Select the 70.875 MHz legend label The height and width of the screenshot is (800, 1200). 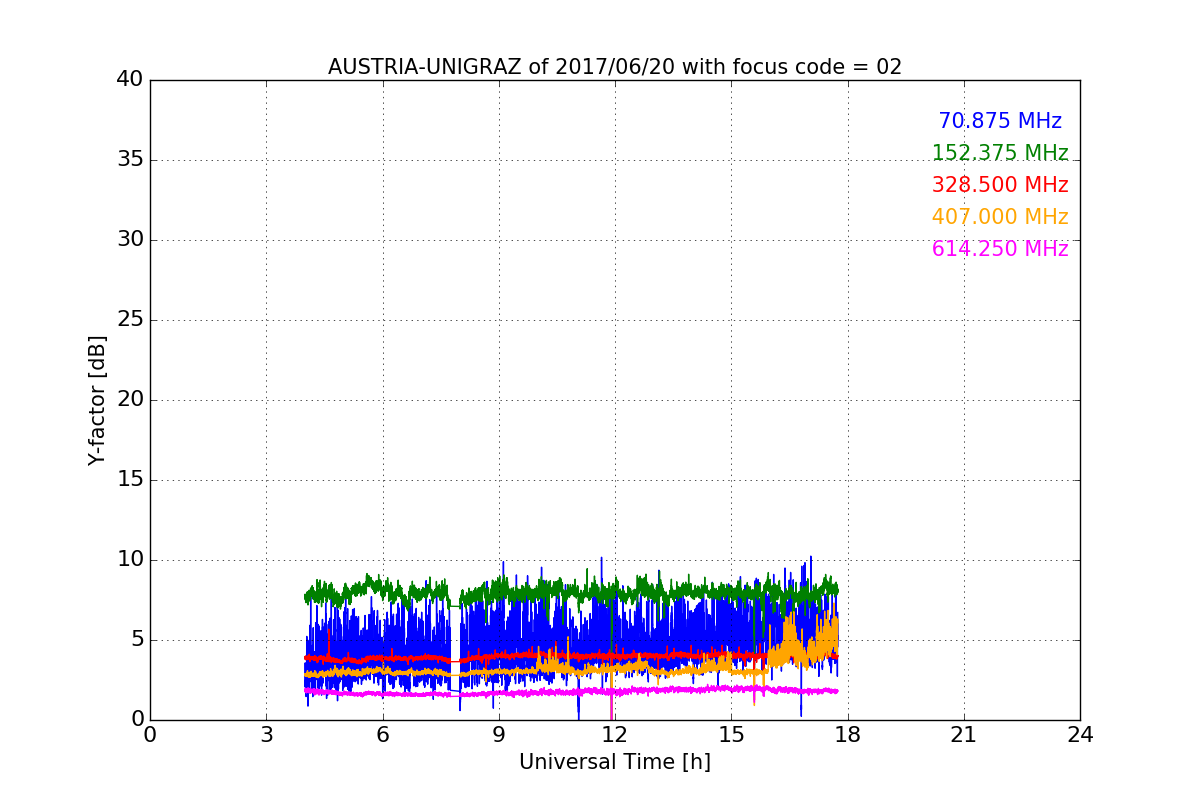tap(1000, 121)
